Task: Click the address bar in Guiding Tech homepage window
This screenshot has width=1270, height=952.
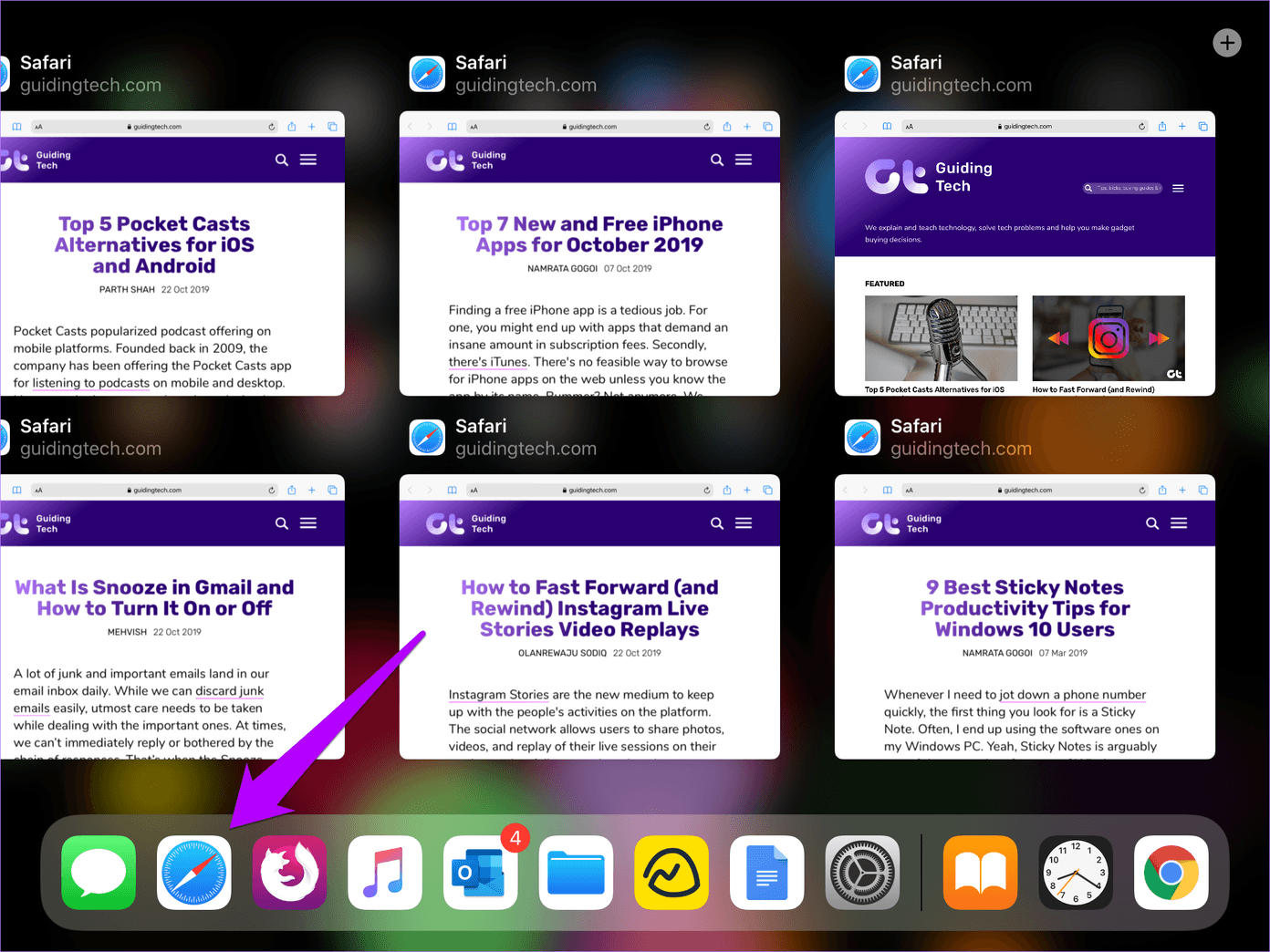Action: point(1025,127)
